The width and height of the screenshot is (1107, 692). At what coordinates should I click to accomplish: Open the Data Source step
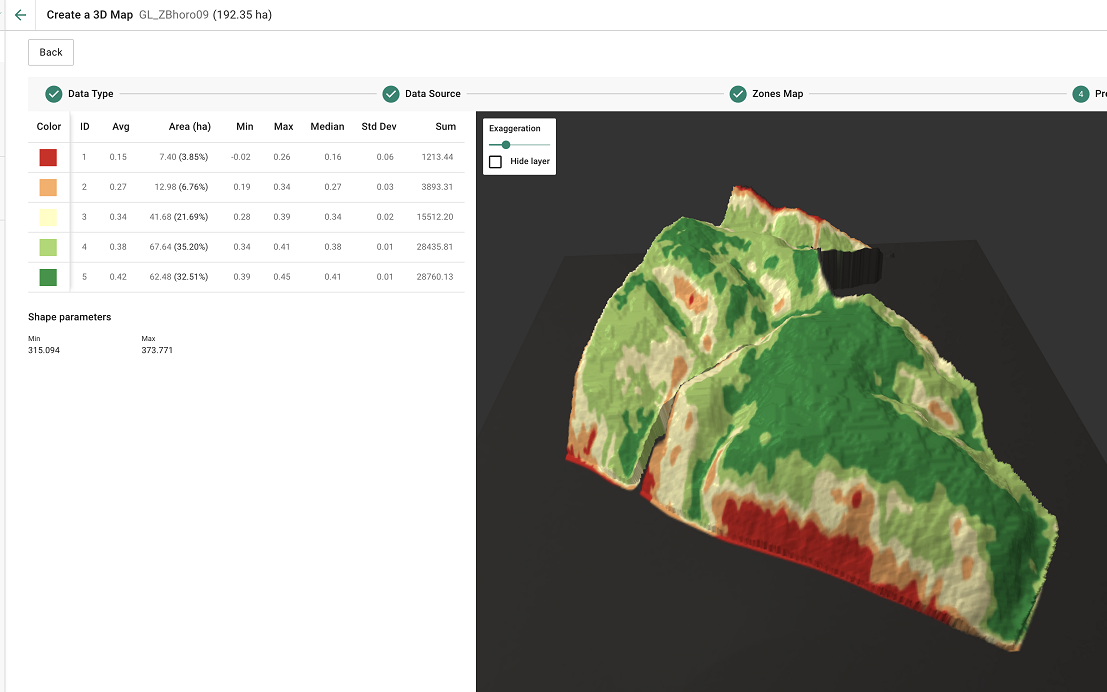[x=433, y=94]
